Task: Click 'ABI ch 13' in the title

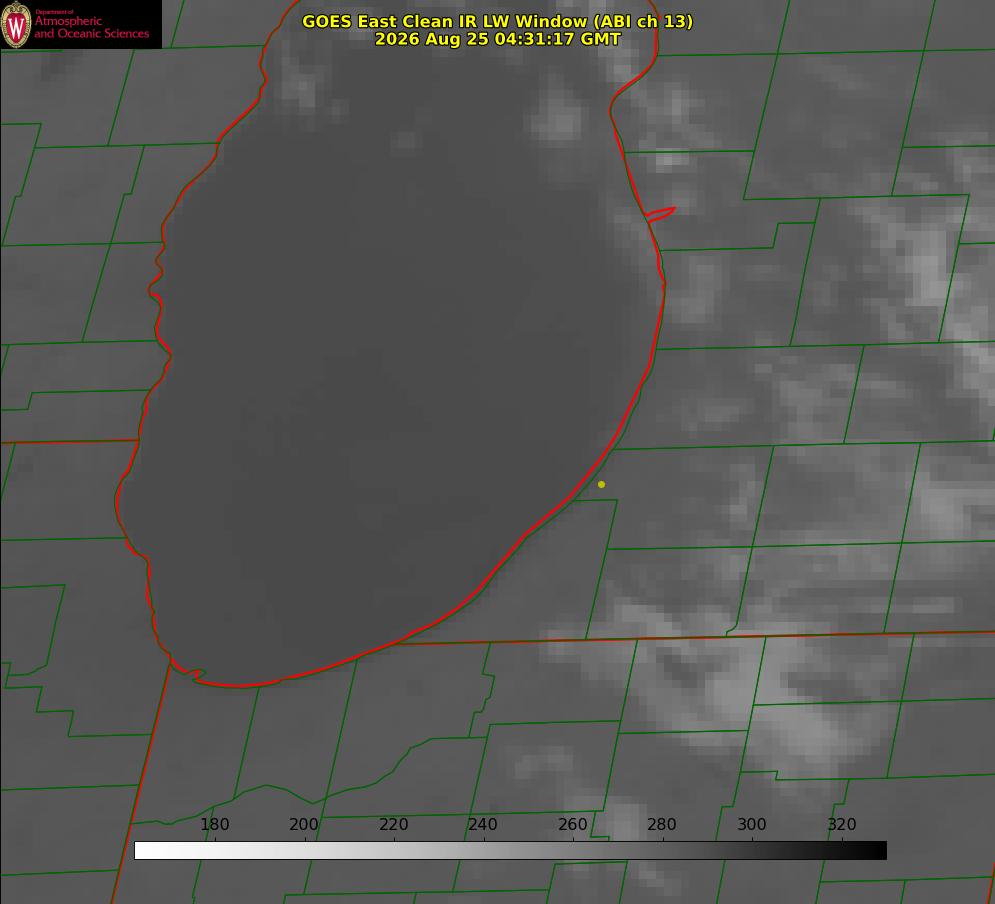Action: click(643, 21)
